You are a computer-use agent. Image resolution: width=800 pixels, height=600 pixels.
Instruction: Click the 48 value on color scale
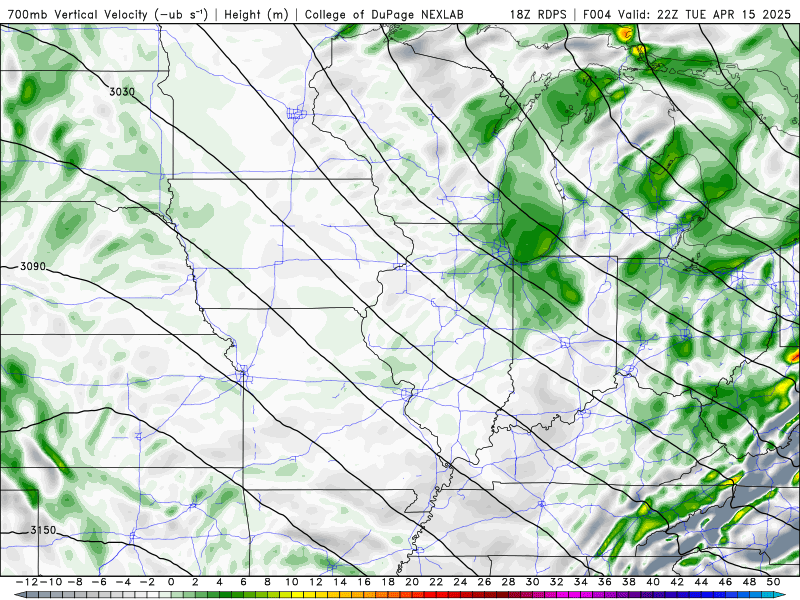(x=749, y=582)
